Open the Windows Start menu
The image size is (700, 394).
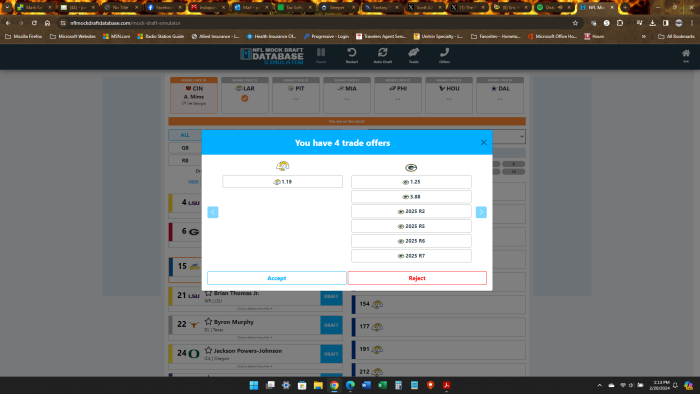point(254,385)
